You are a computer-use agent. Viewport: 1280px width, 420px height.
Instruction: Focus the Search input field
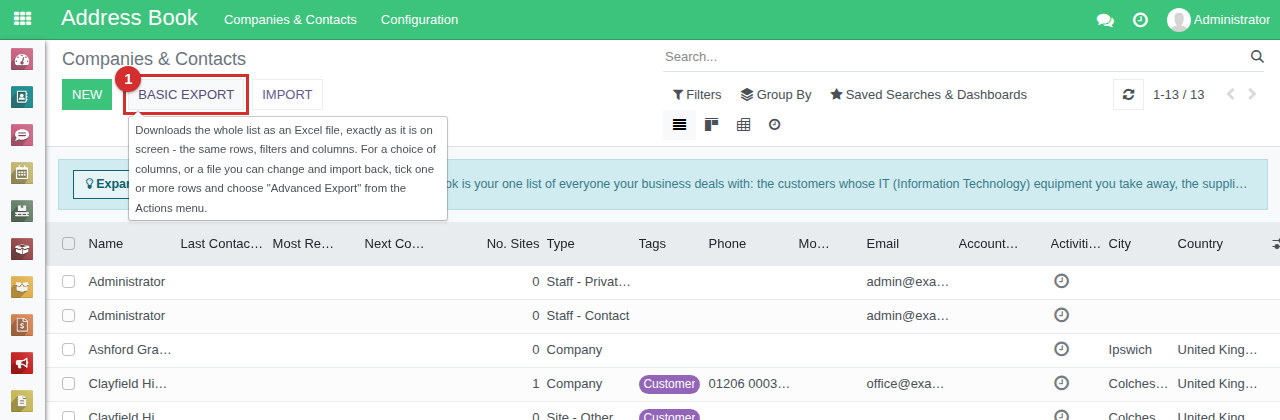click(x=955, y=57)
